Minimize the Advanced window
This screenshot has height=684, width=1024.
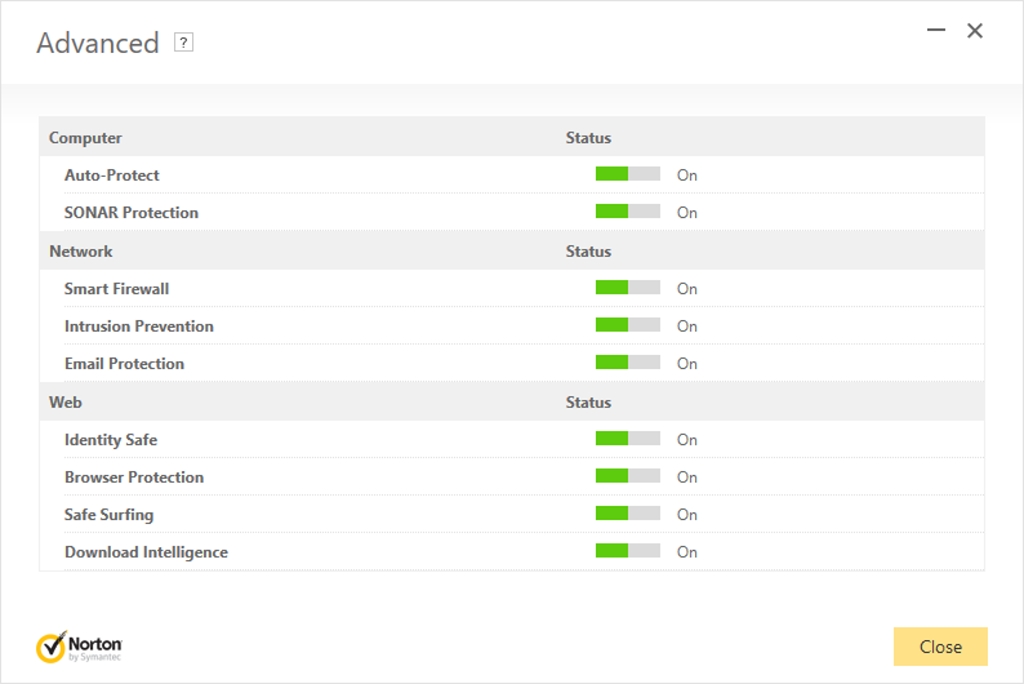pyautogui.click(x=936, y=31)
